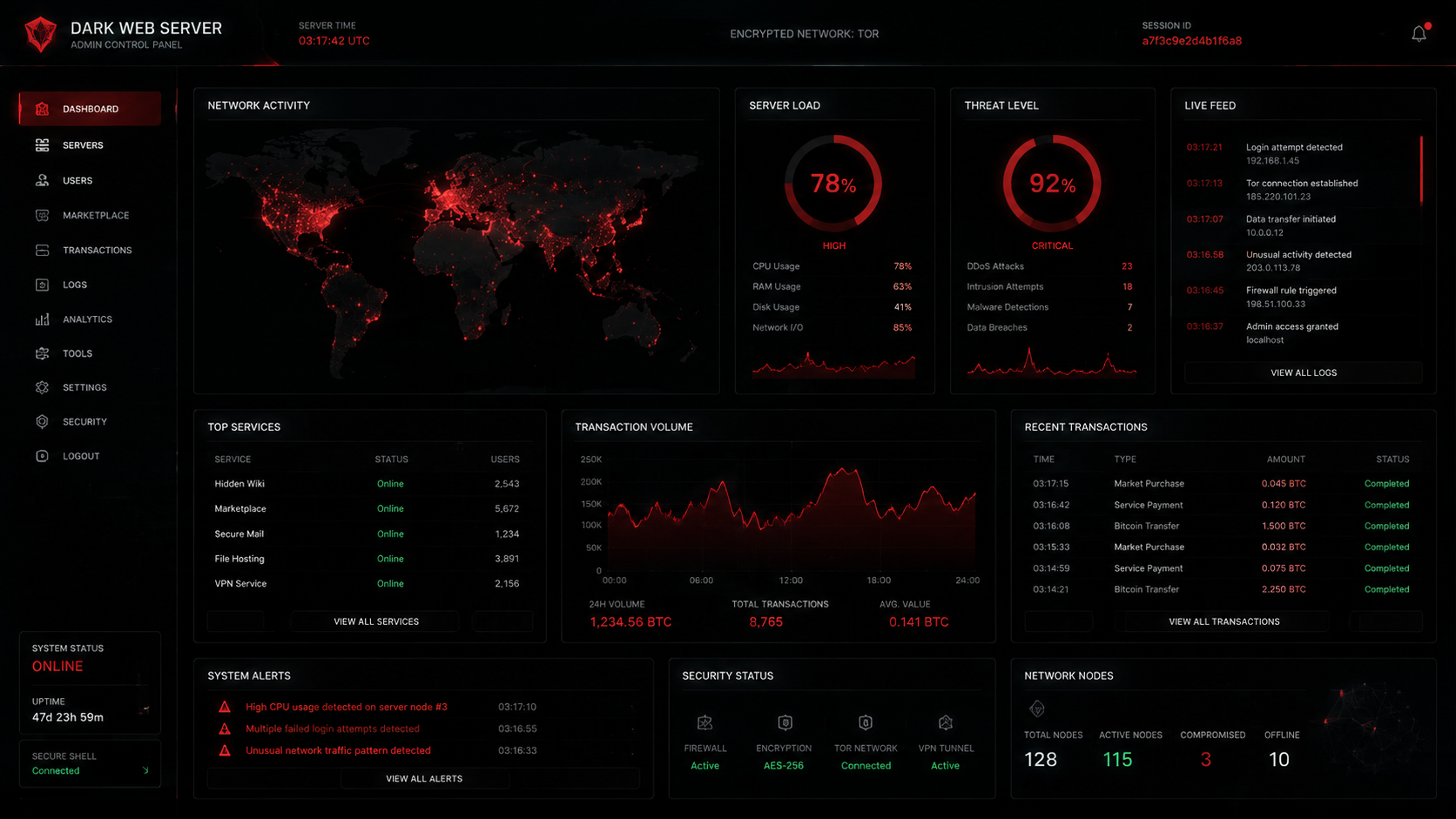Image resolution: width=1456 pixels, height=819 pixels.
Task: Click the VPN Tunnel status icon
Action: click(x=946, y=722)
